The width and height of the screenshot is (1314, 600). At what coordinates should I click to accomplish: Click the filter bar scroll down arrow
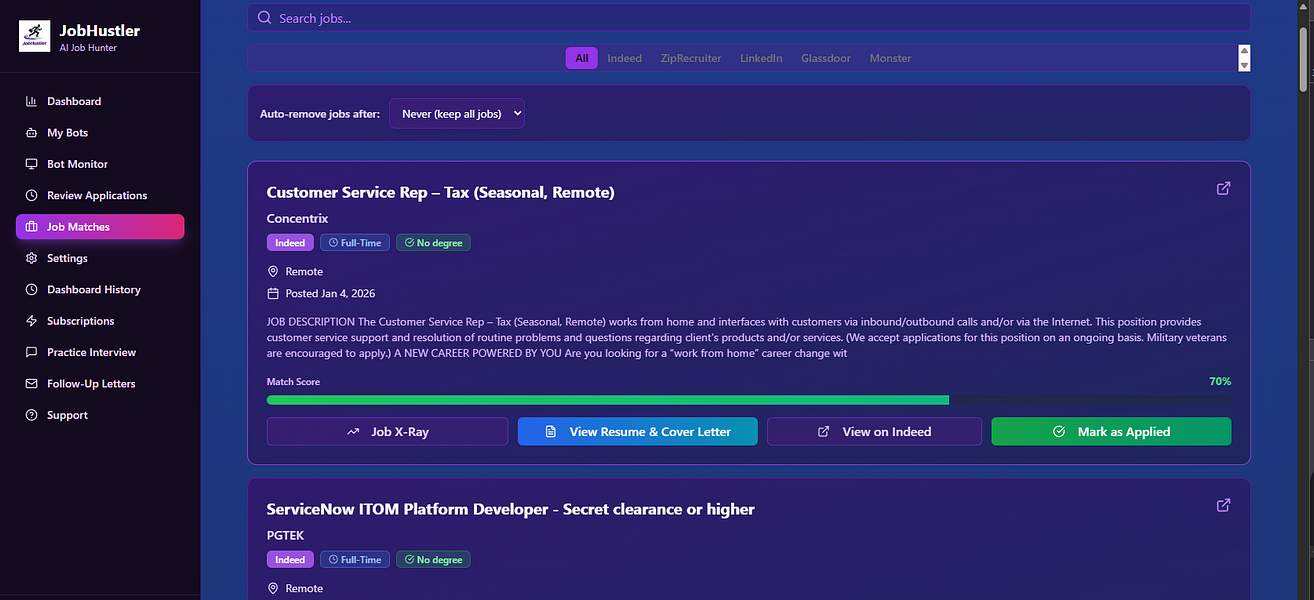[x=1244, y=65]
